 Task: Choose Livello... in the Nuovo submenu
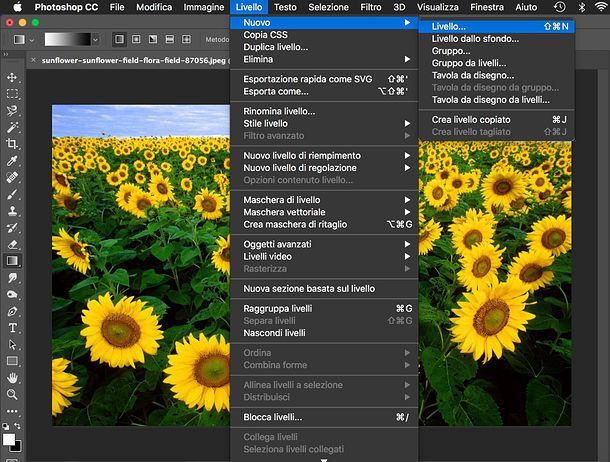click(x=496, y=26)
